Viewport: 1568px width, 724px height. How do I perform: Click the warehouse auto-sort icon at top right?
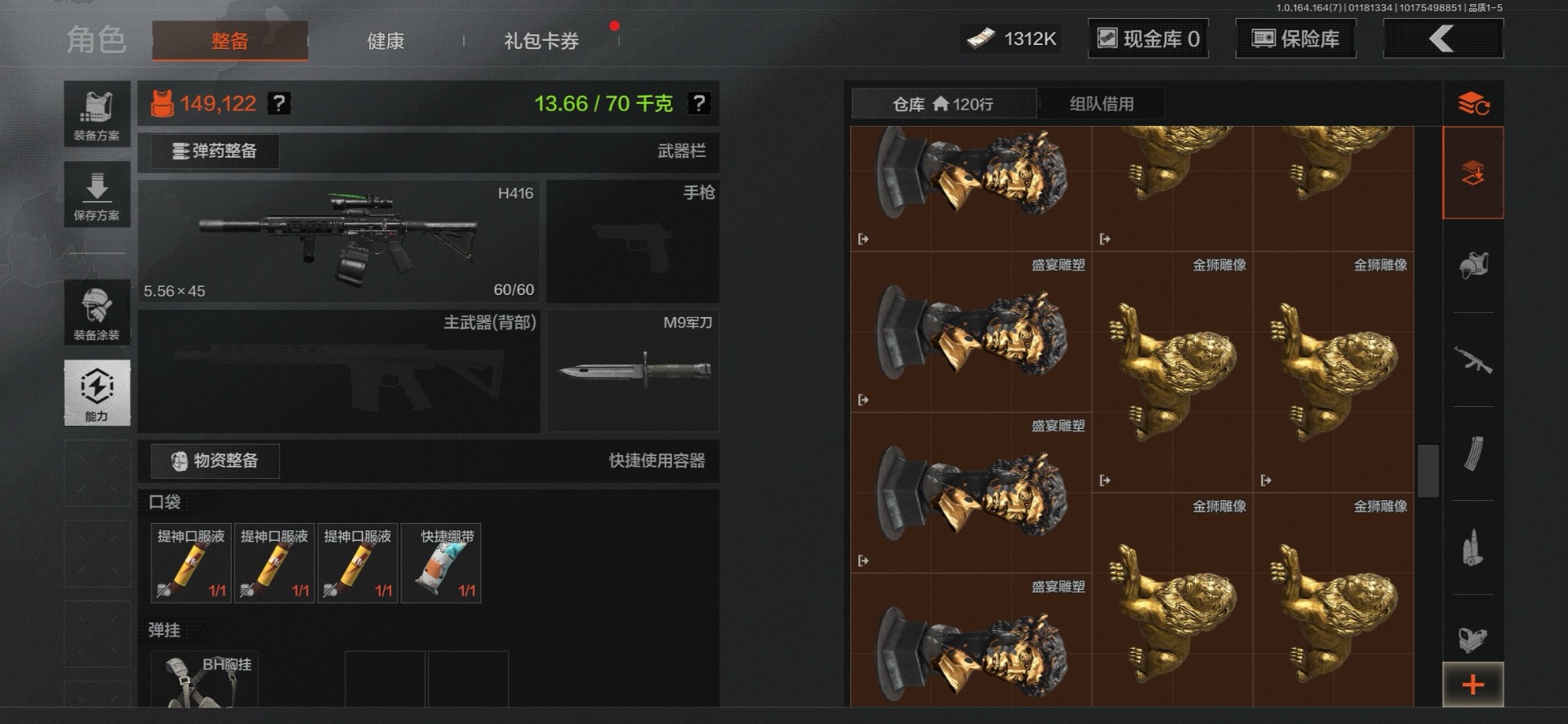[1473, 104]
